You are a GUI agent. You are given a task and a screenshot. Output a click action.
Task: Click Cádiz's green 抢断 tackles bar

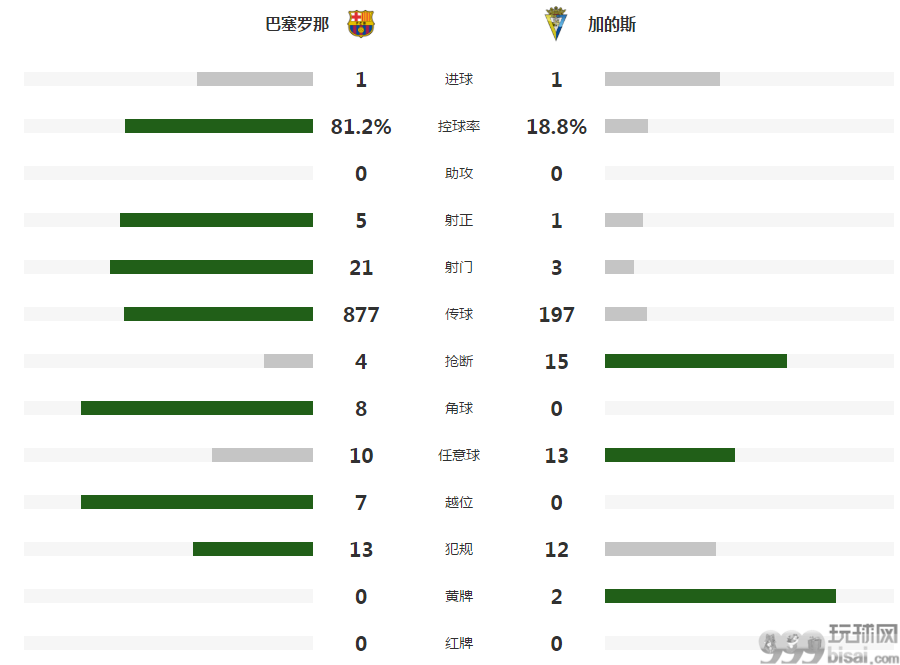pos(696,361)
